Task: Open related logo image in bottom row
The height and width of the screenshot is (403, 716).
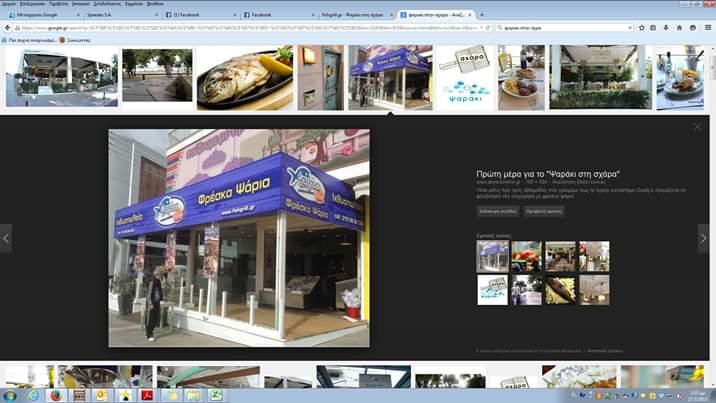Action: [492, 290]
